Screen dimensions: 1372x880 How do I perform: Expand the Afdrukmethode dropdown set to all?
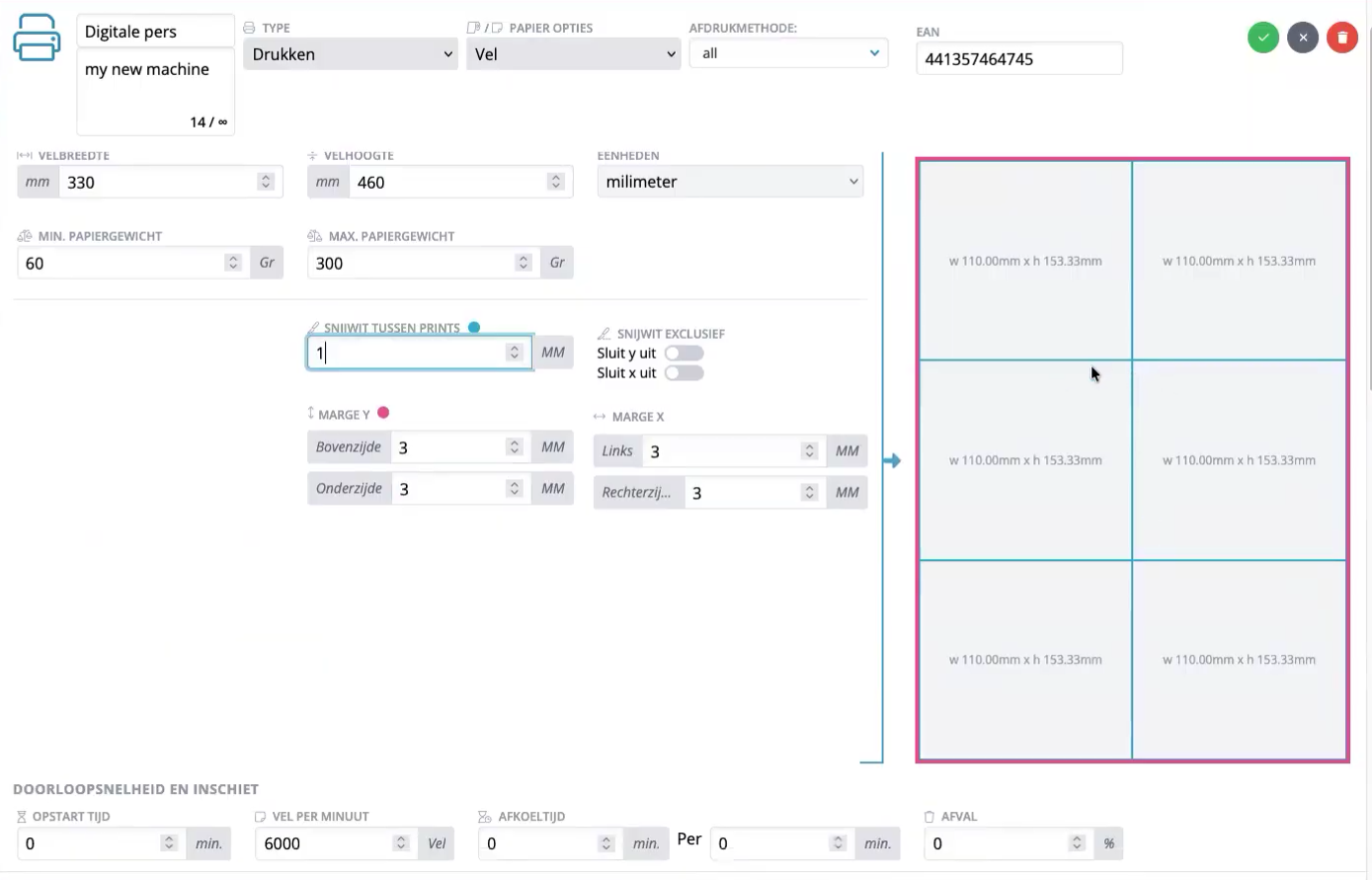pos(788,53)
